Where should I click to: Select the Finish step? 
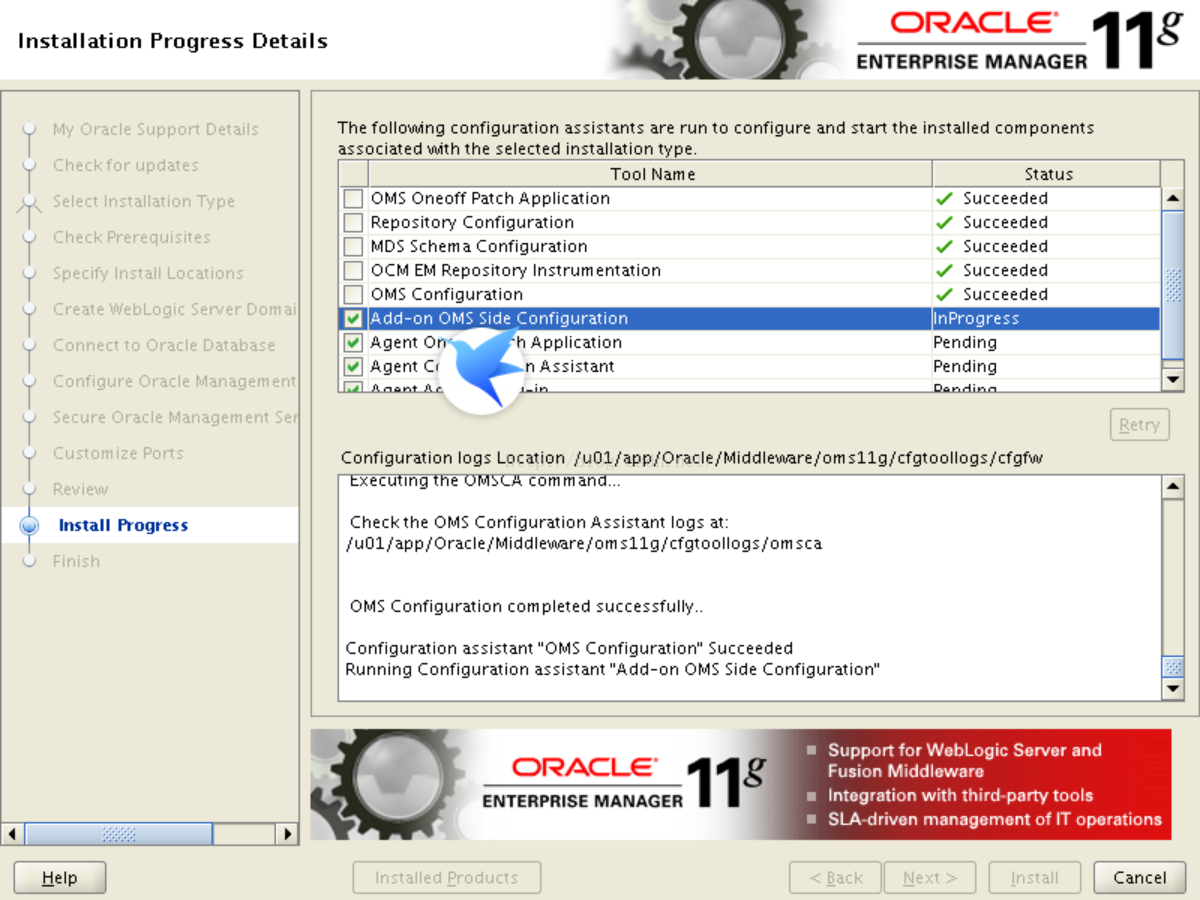coord(76,561)
